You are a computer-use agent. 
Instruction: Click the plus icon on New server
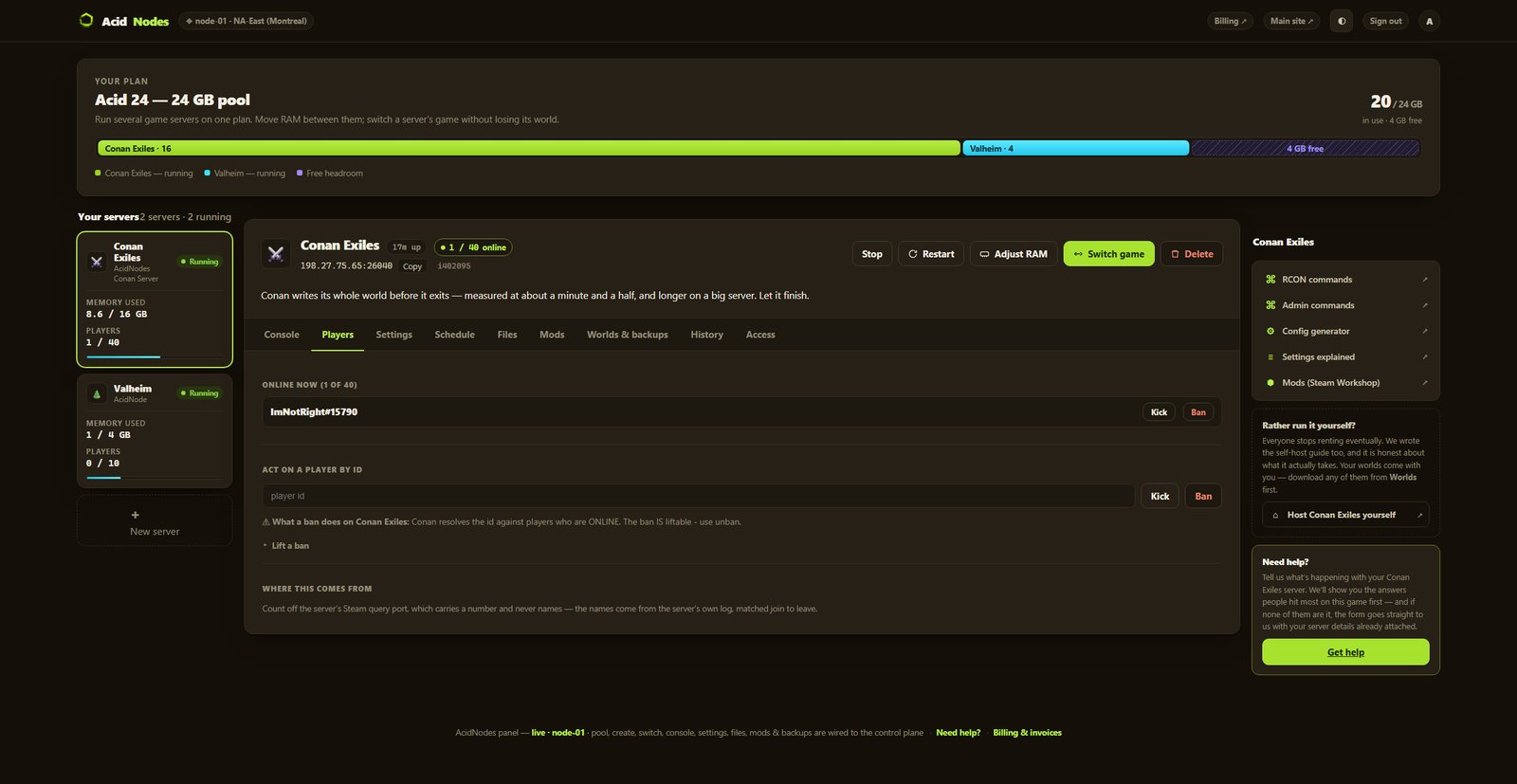pos(136,515)
